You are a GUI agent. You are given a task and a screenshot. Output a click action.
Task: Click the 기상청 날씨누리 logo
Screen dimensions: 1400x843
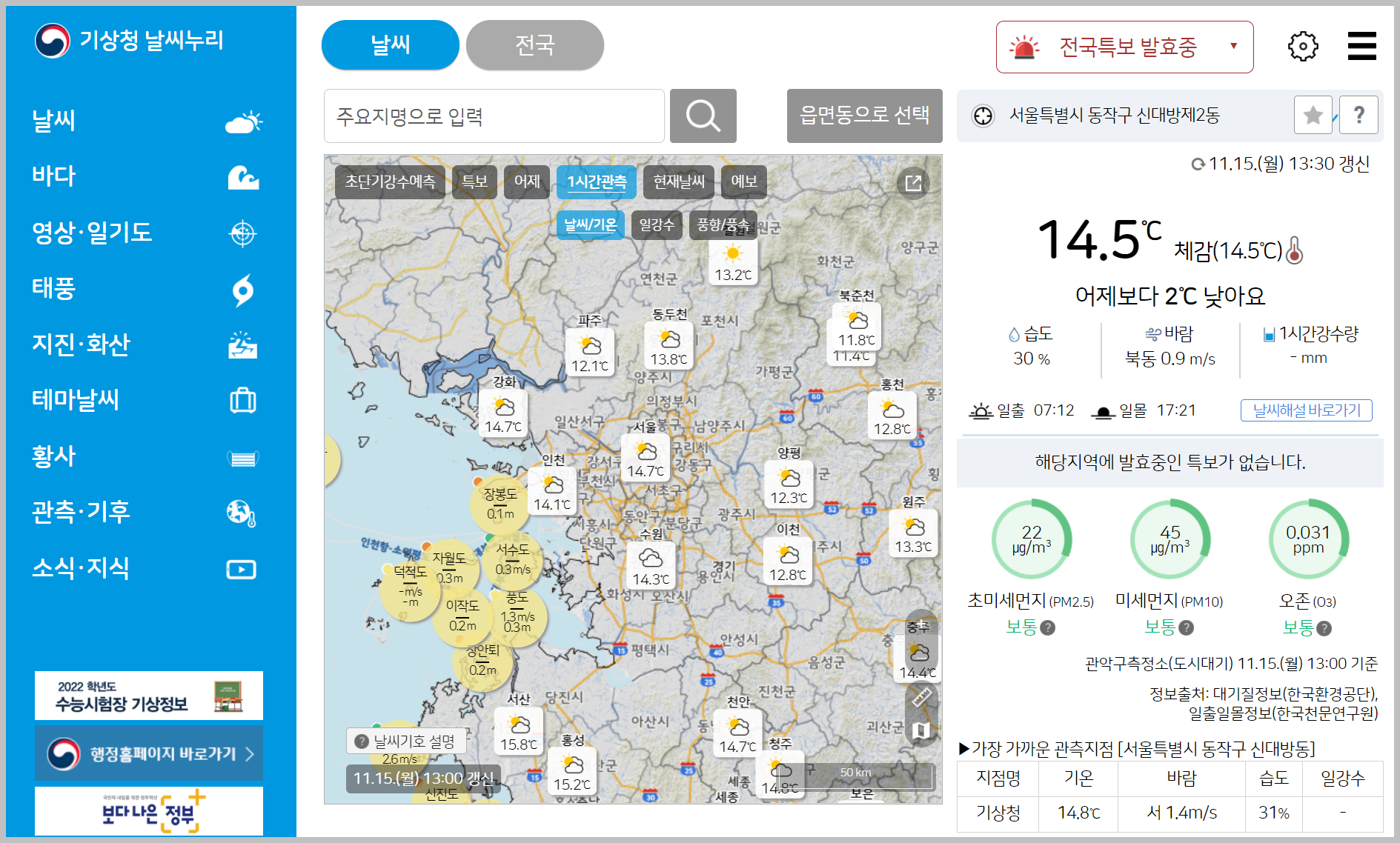(129, 40)
